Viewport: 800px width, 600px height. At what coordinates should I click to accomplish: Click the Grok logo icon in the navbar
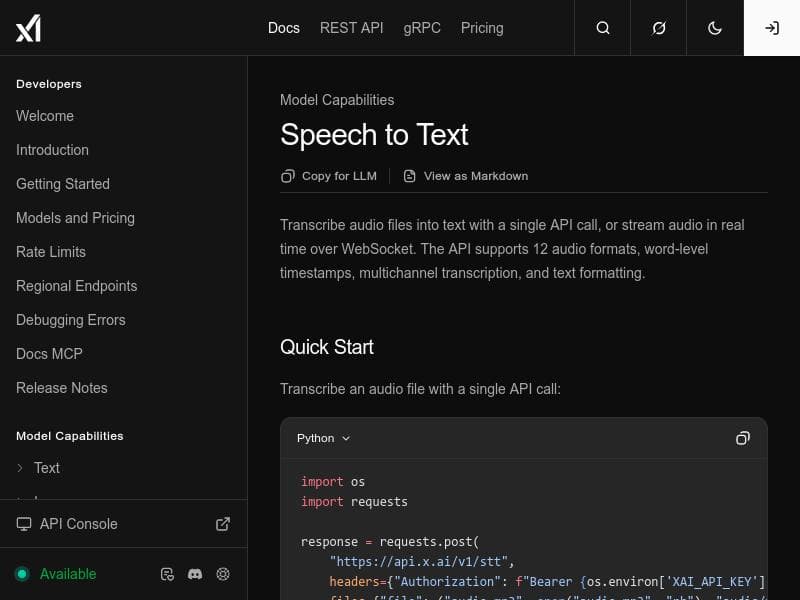[658, 28]
